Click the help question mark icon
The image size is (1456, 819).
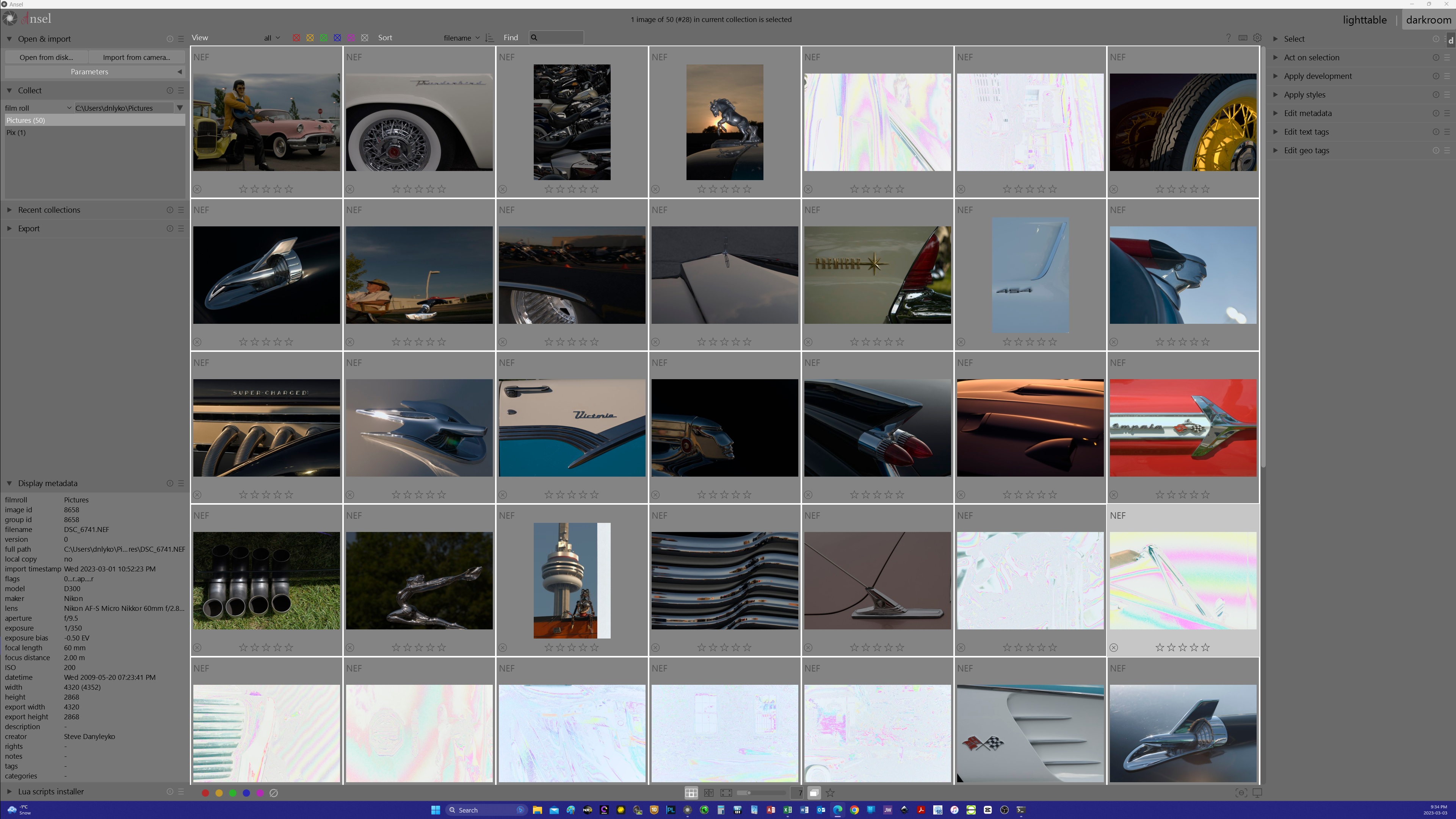(1229, 38)
